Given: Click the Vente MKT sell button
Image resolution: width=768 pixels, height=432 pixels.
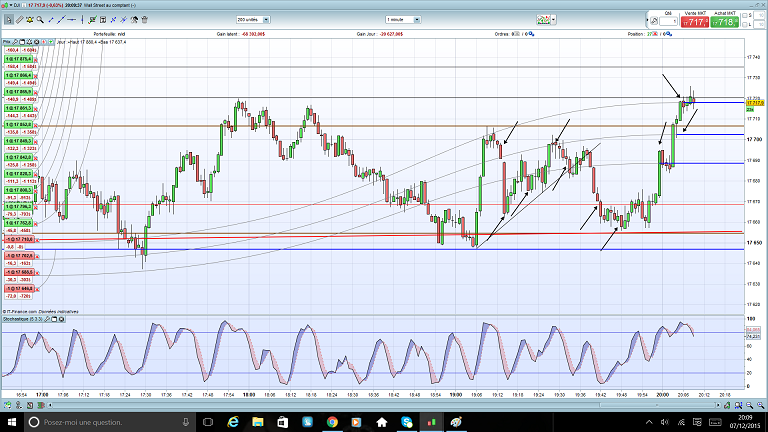Looking at the screenshot, I should (695, 22).
